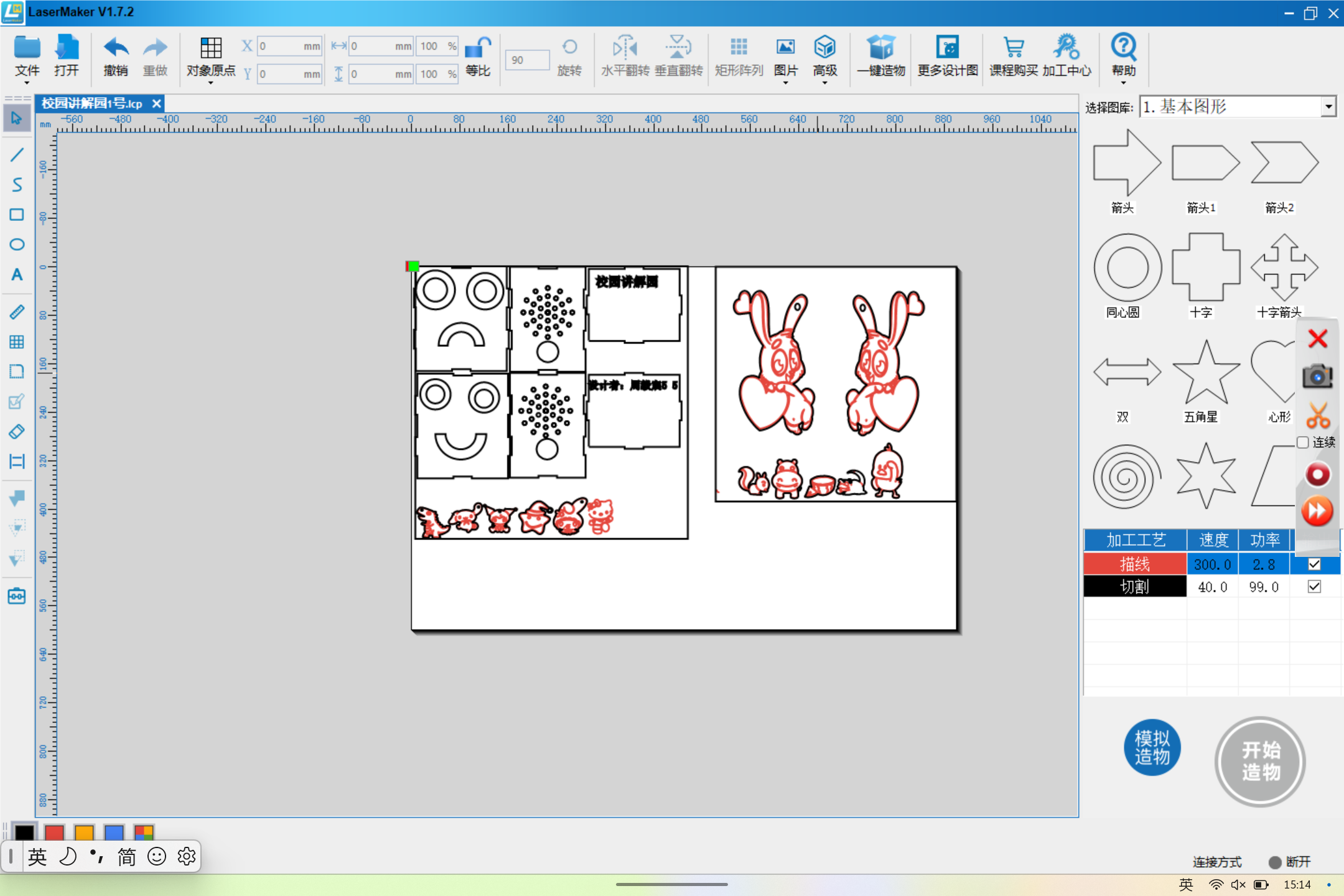Click the camera screenshot icon
1344x896 pixels.
tap(1317, 376)
